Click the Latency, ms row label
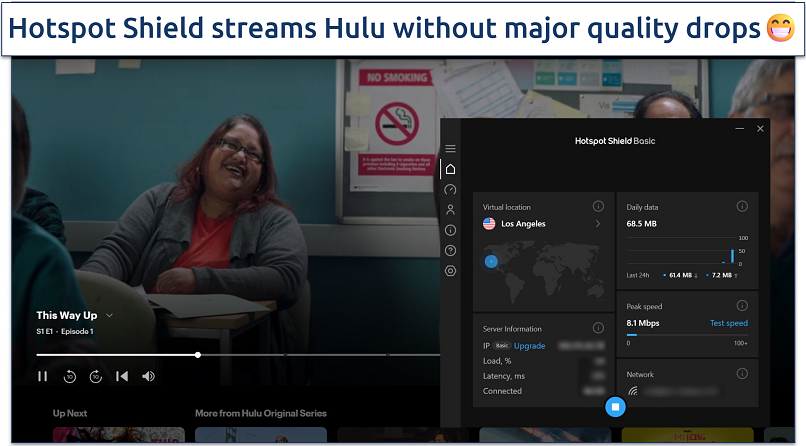The image size is (806, 446). point(504,376)
